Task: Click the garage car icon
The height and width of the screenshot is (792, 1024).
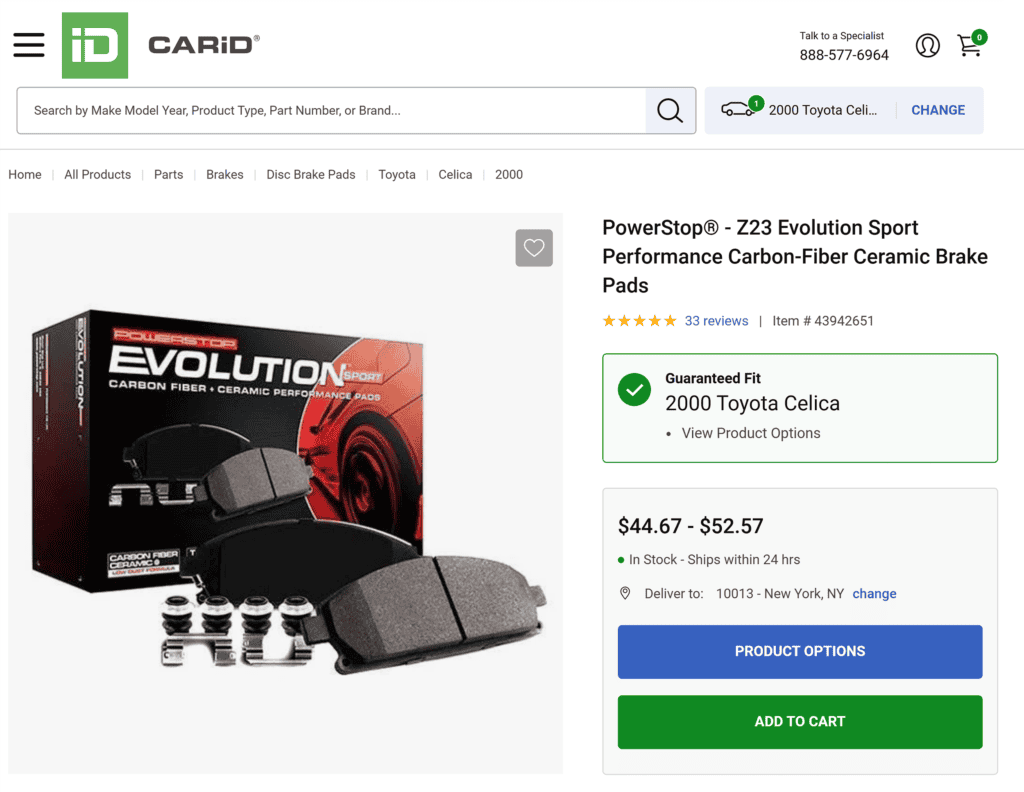Action: pos(739,110)
